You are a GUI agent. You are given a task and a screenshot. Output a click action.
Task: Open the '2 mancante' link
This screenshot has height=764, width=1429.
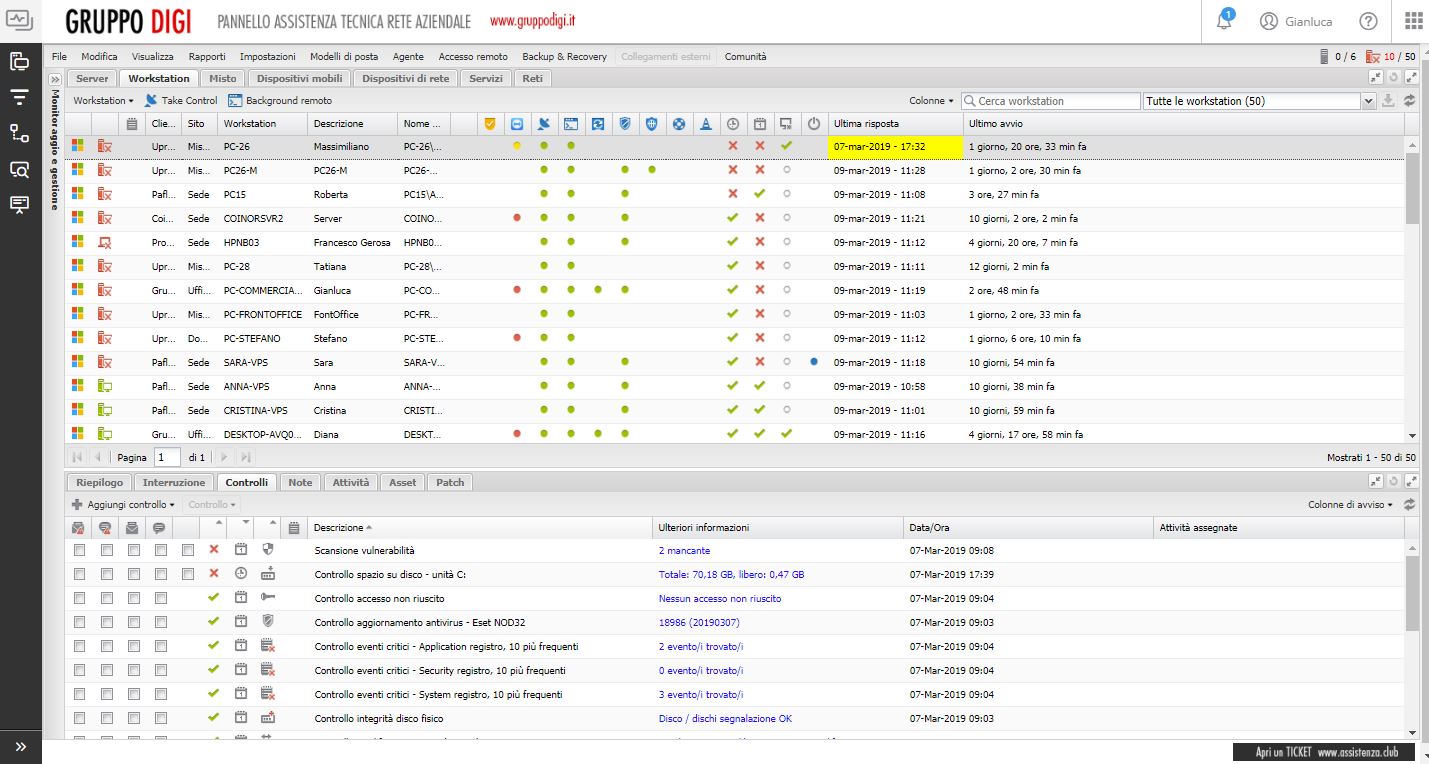[684, 551]
